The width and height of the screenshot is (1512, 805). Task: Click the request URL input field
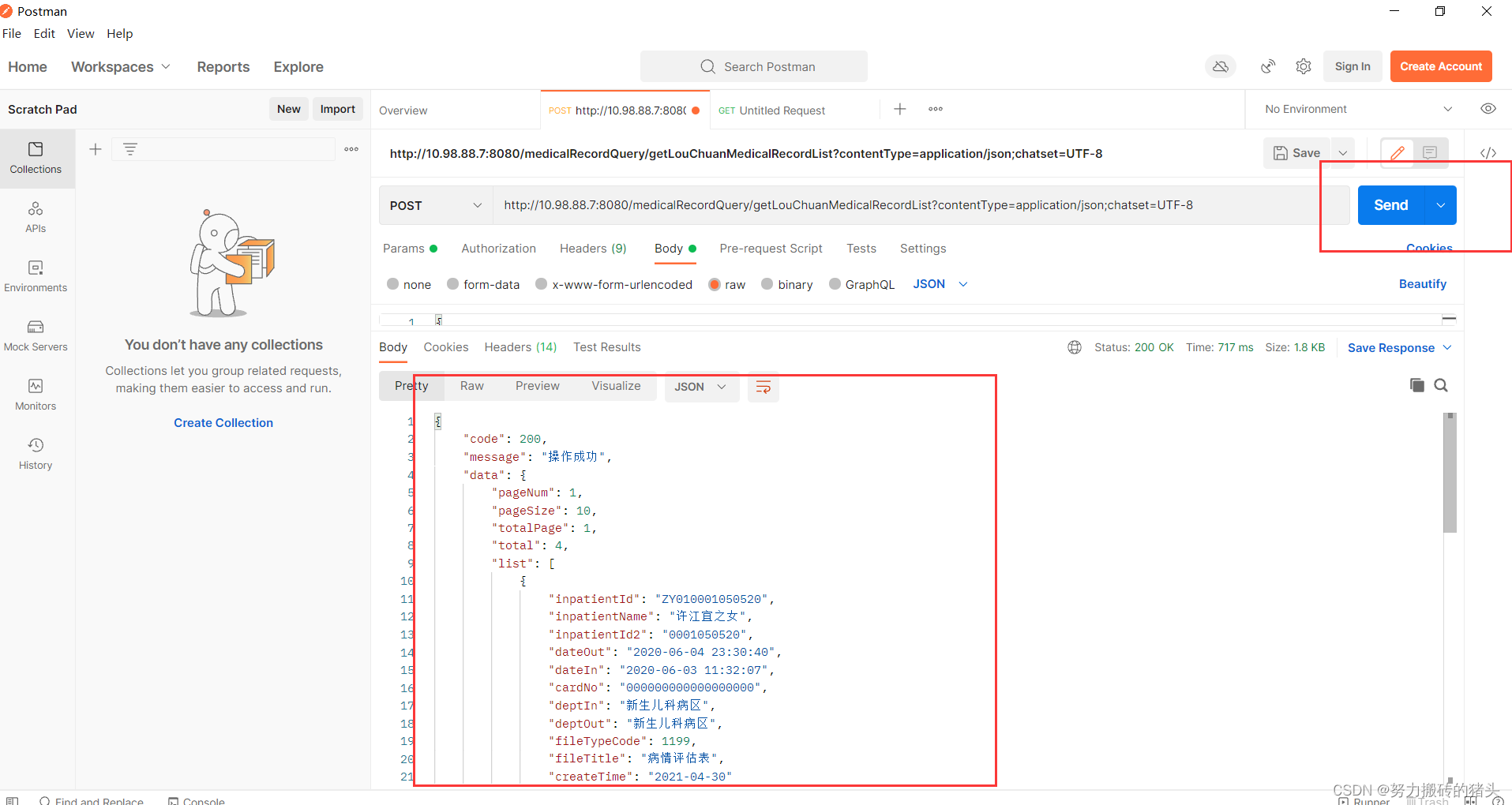[x=921, y=205]
